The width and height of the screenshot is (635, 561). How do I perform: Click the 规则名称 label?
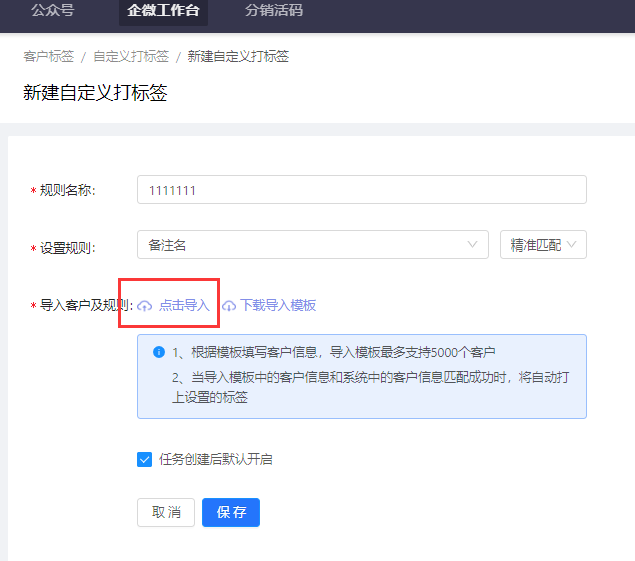(67, 190)
